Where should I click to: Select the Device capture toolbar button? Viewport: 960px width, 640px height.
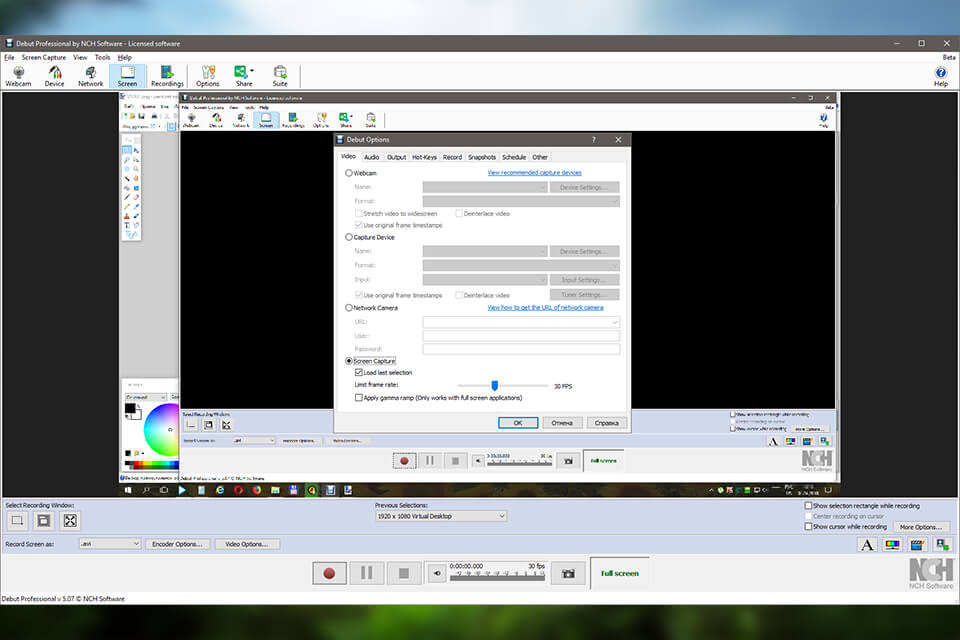click(x=54, y=77)
